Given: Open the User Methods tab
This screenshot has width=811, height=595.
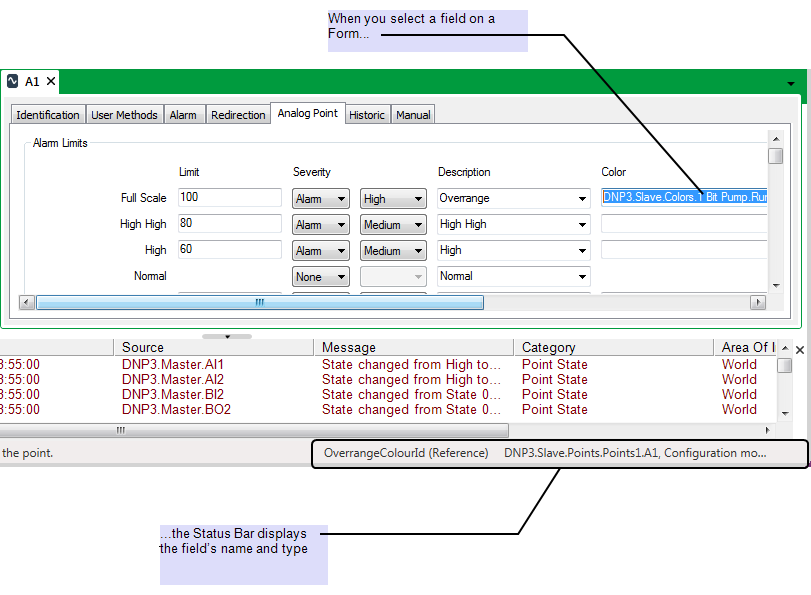Looking at the screenshot, I should point(124,115).
